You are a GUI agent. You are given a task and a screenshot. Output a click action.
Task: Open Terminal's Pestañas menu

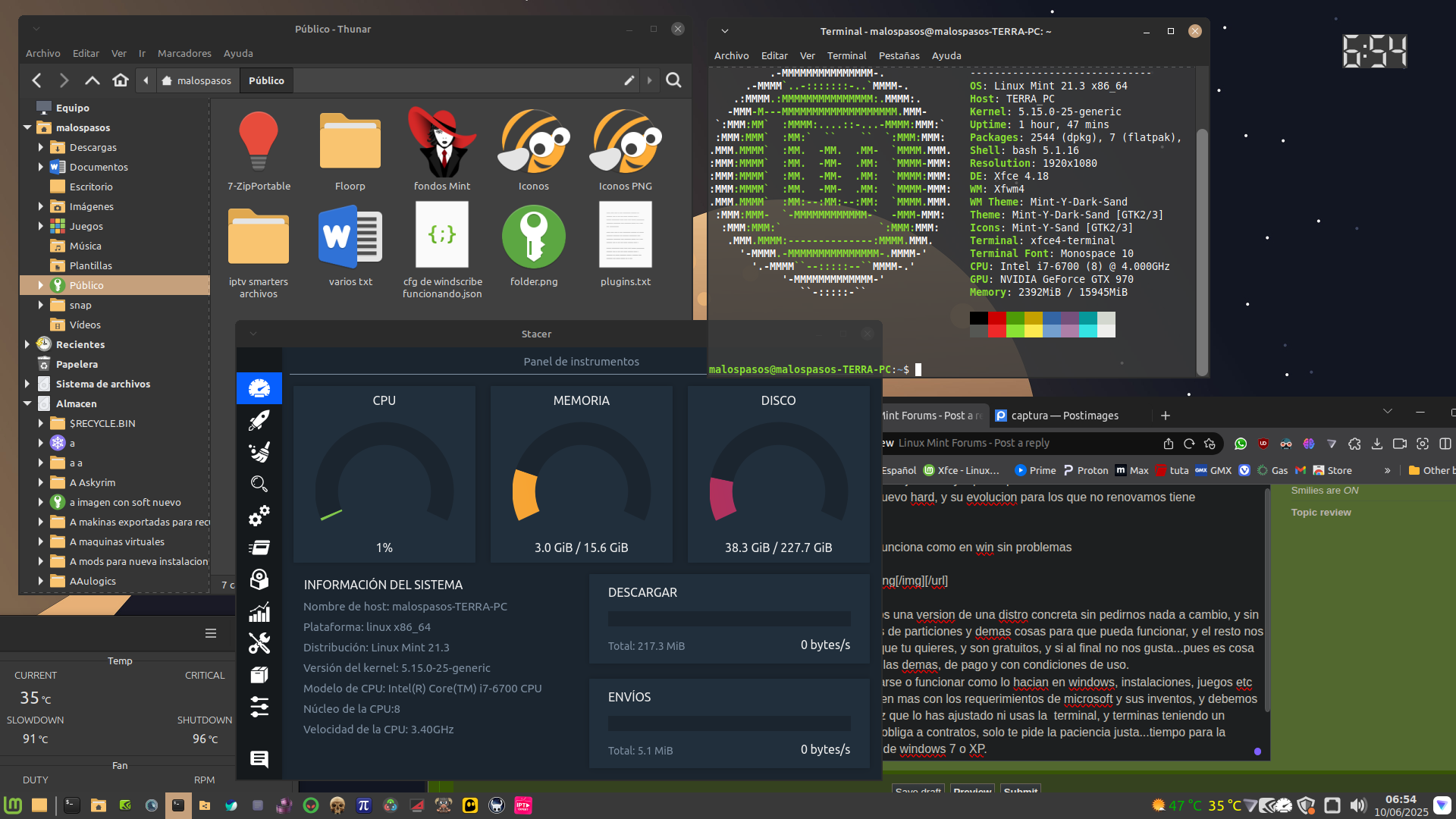(899, 55)
